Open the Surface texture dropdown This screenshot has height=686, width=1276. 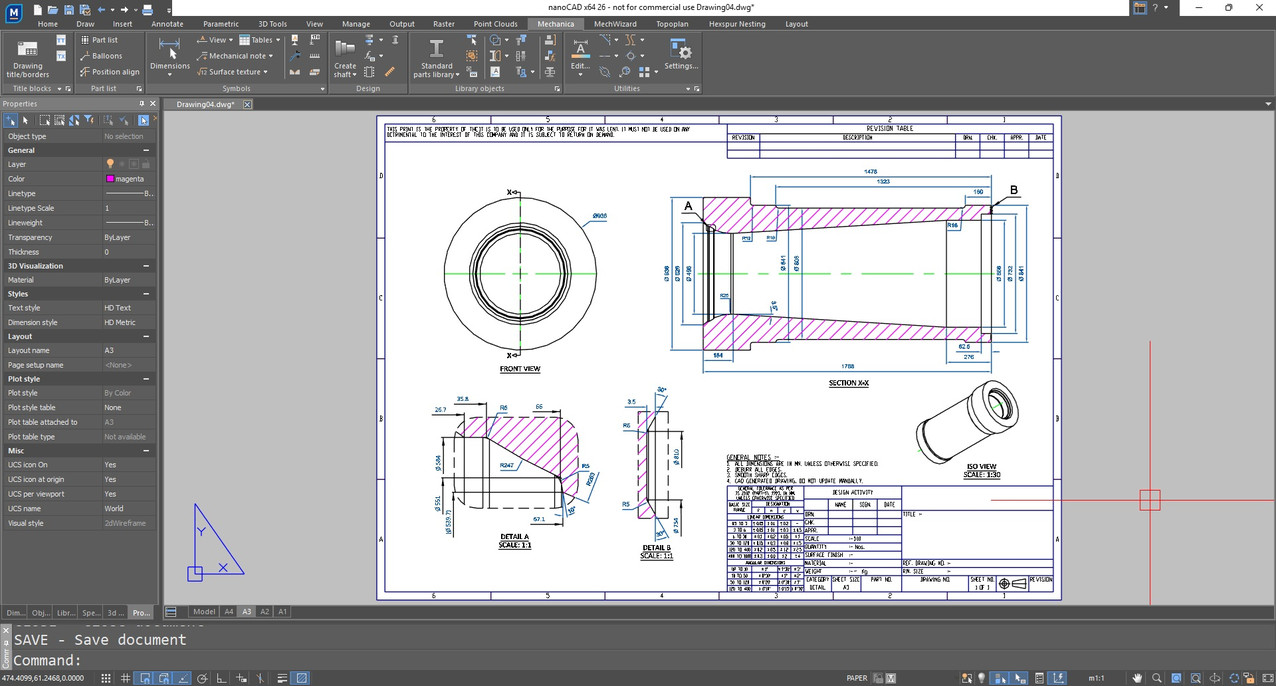[x=232, y=72]
